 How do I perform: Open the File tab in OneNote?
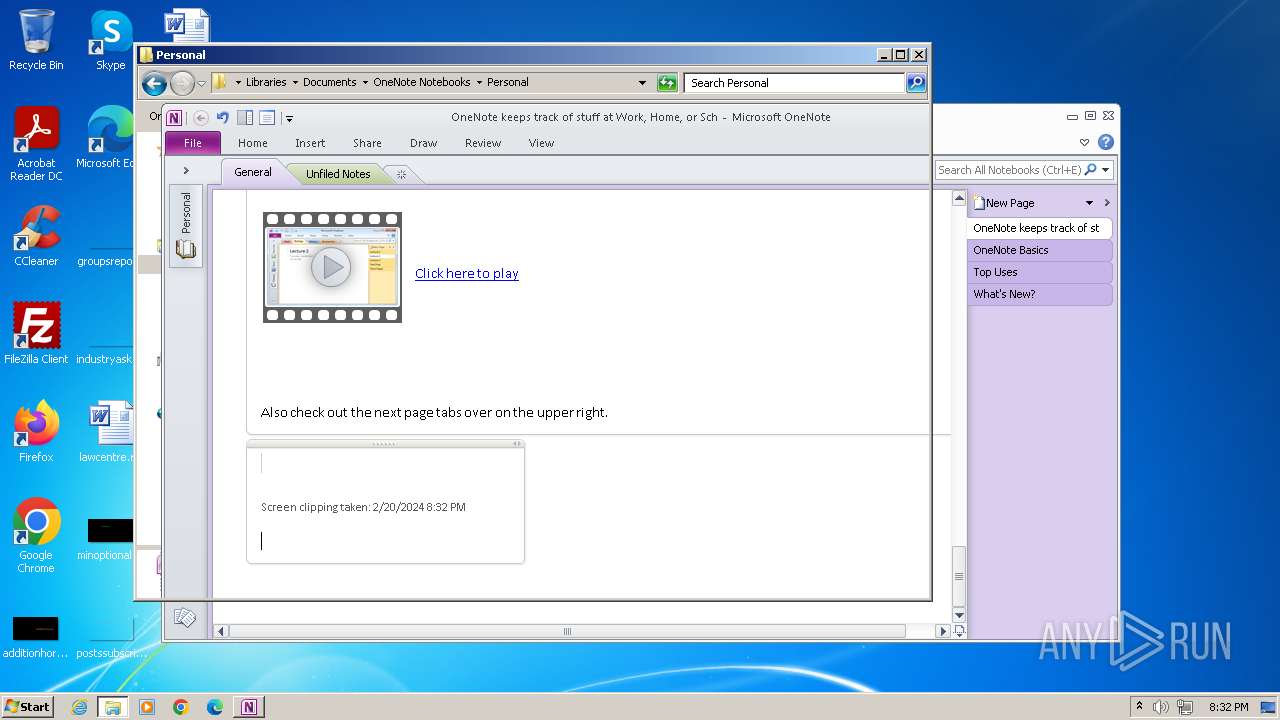[193, 143]
